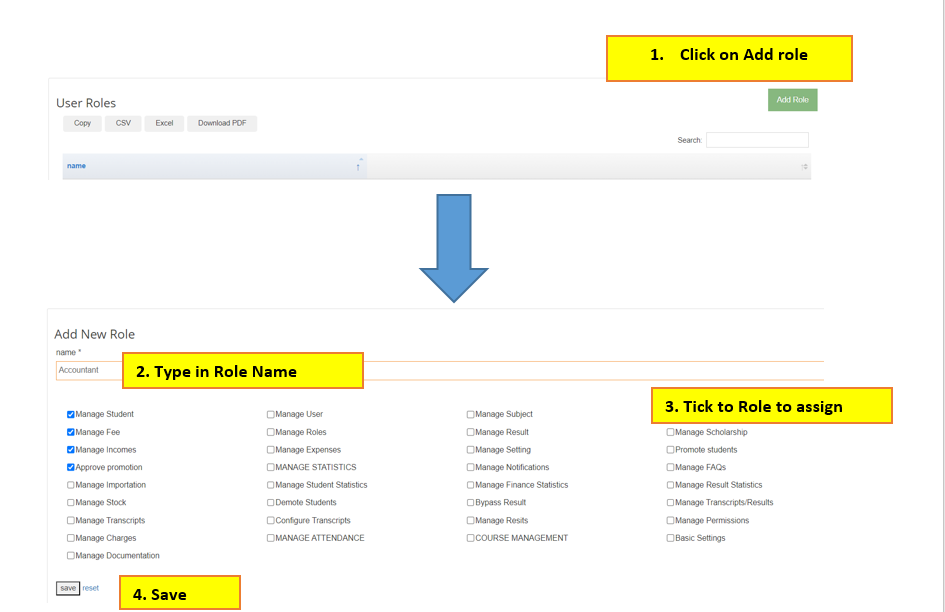
Task: Disable the Approve promotion checkbox
Action: [x=71, y=467]
